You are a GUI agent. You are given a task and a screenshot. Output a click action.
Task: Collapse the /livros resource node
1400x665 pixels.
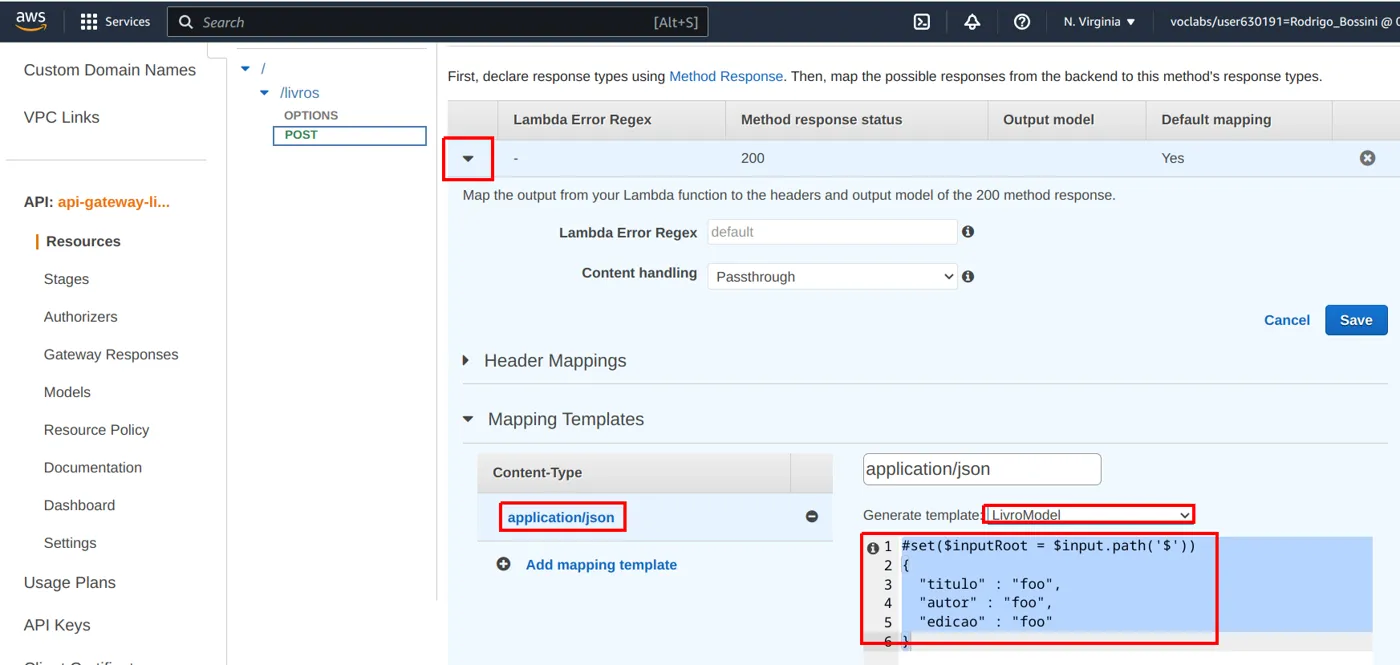(x=264, y=93)
